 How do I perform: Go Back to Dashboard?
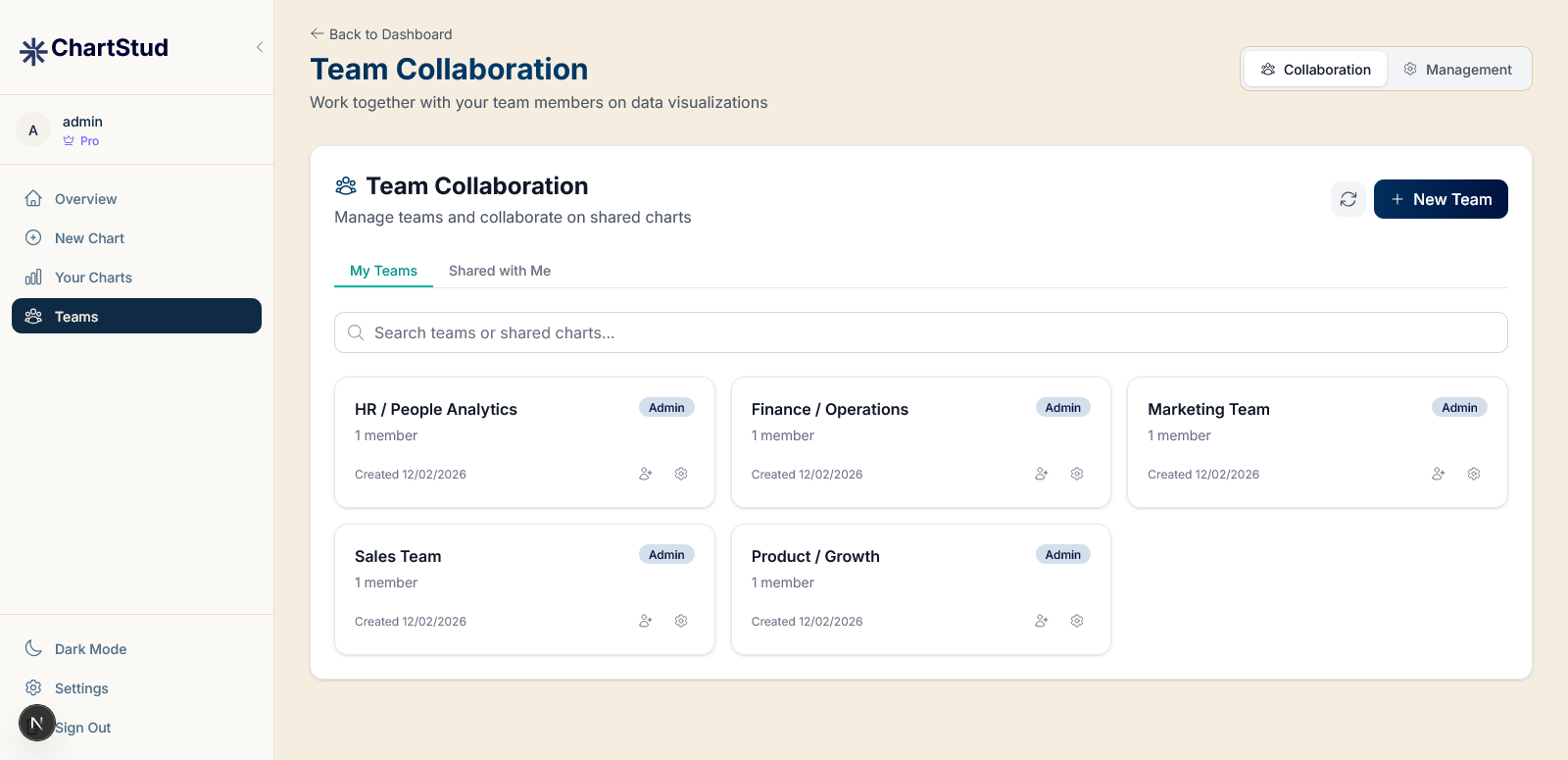pyautogui.click(x=381, y=34)
